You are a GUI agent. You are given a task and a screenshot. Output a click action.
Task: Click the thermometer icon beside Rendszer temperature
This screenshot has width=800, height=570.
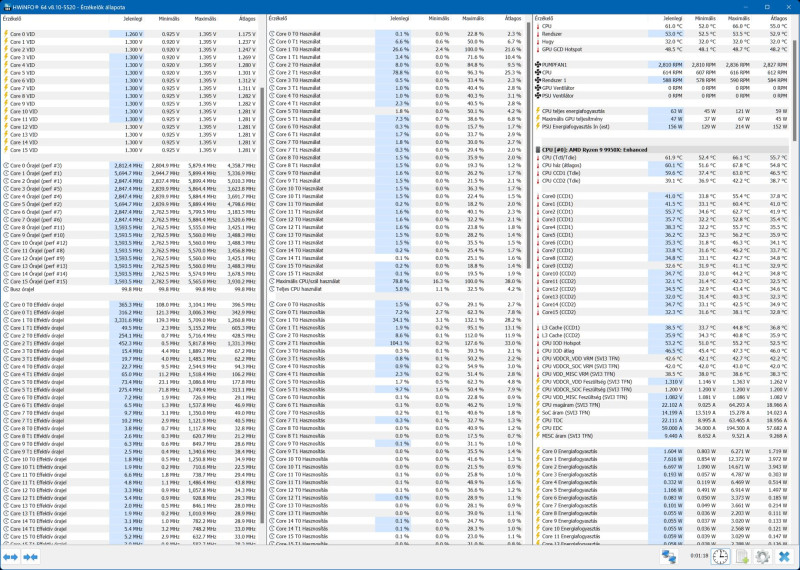538,34
